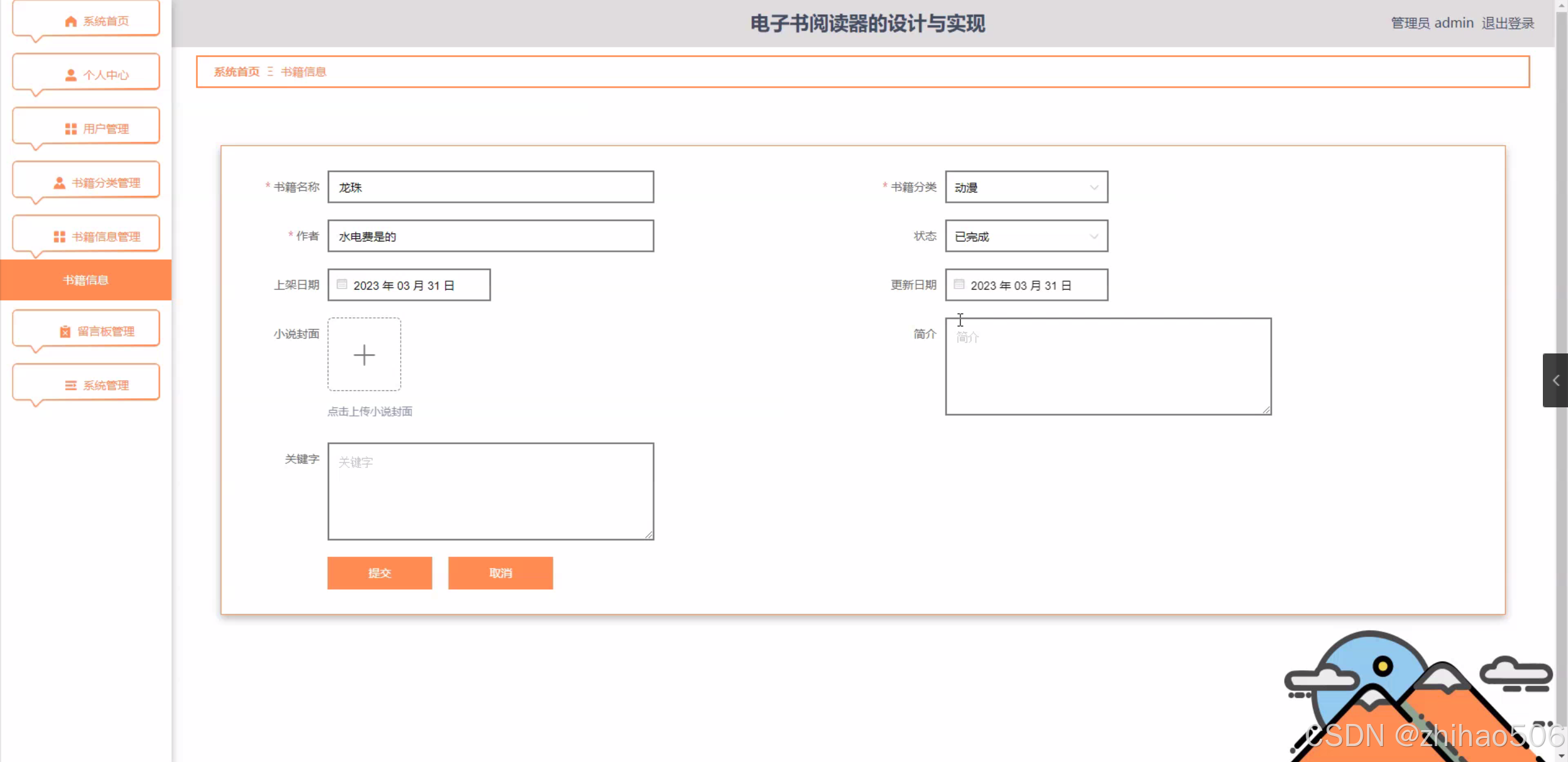Screen dimensions: 1568x762
Task: Click the user icon beside 书籍分类管理
Action: (x=59, y=183)
